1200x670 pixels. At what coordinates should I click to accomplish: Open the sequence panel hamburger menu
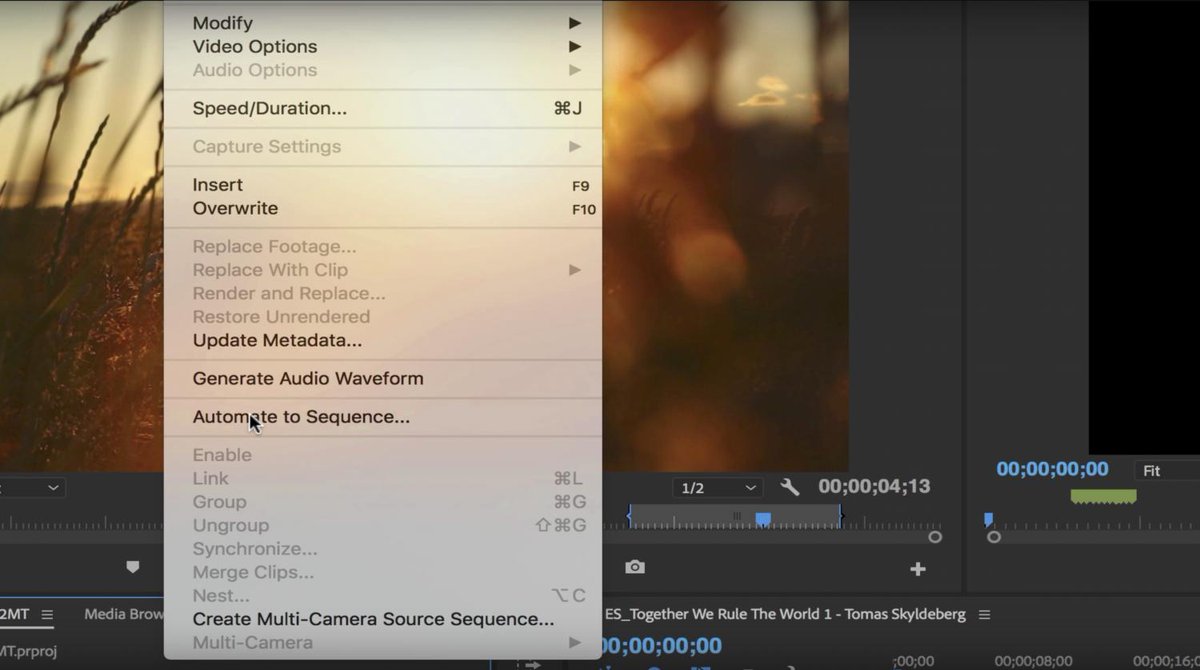pyautogui.click(x=985, y=614)
